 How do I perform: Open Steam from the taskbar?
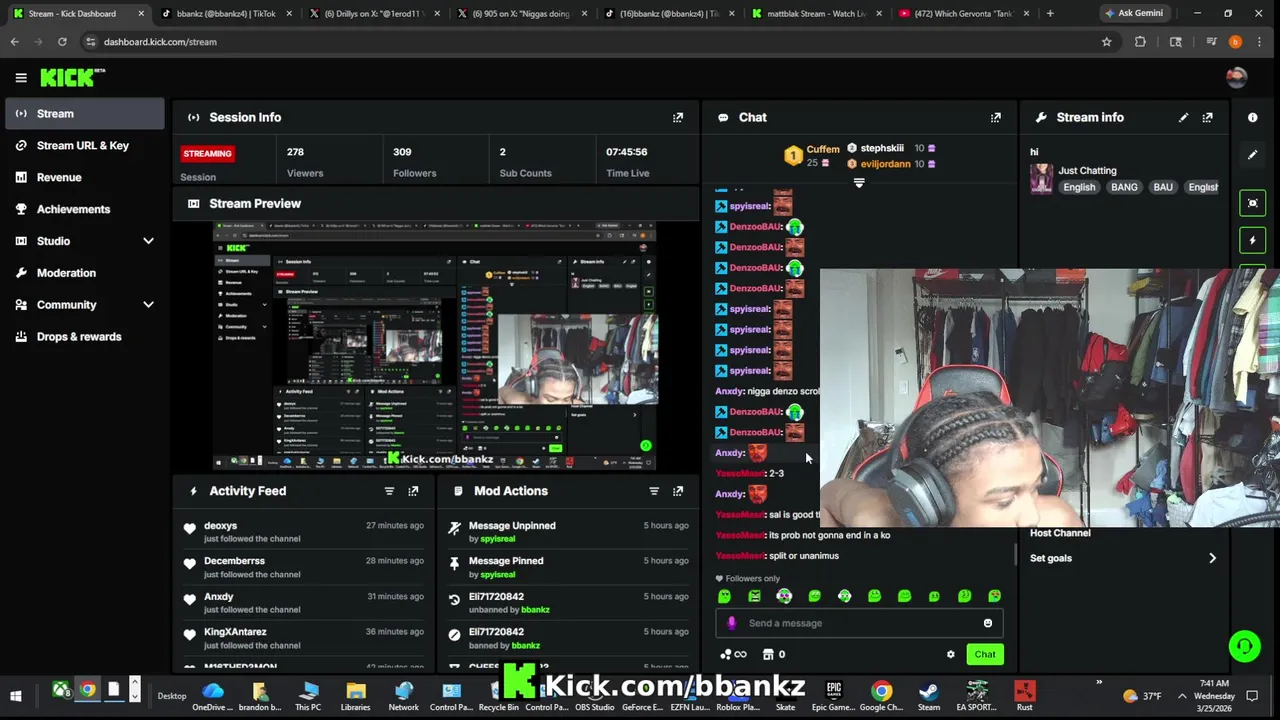(929, 695)
